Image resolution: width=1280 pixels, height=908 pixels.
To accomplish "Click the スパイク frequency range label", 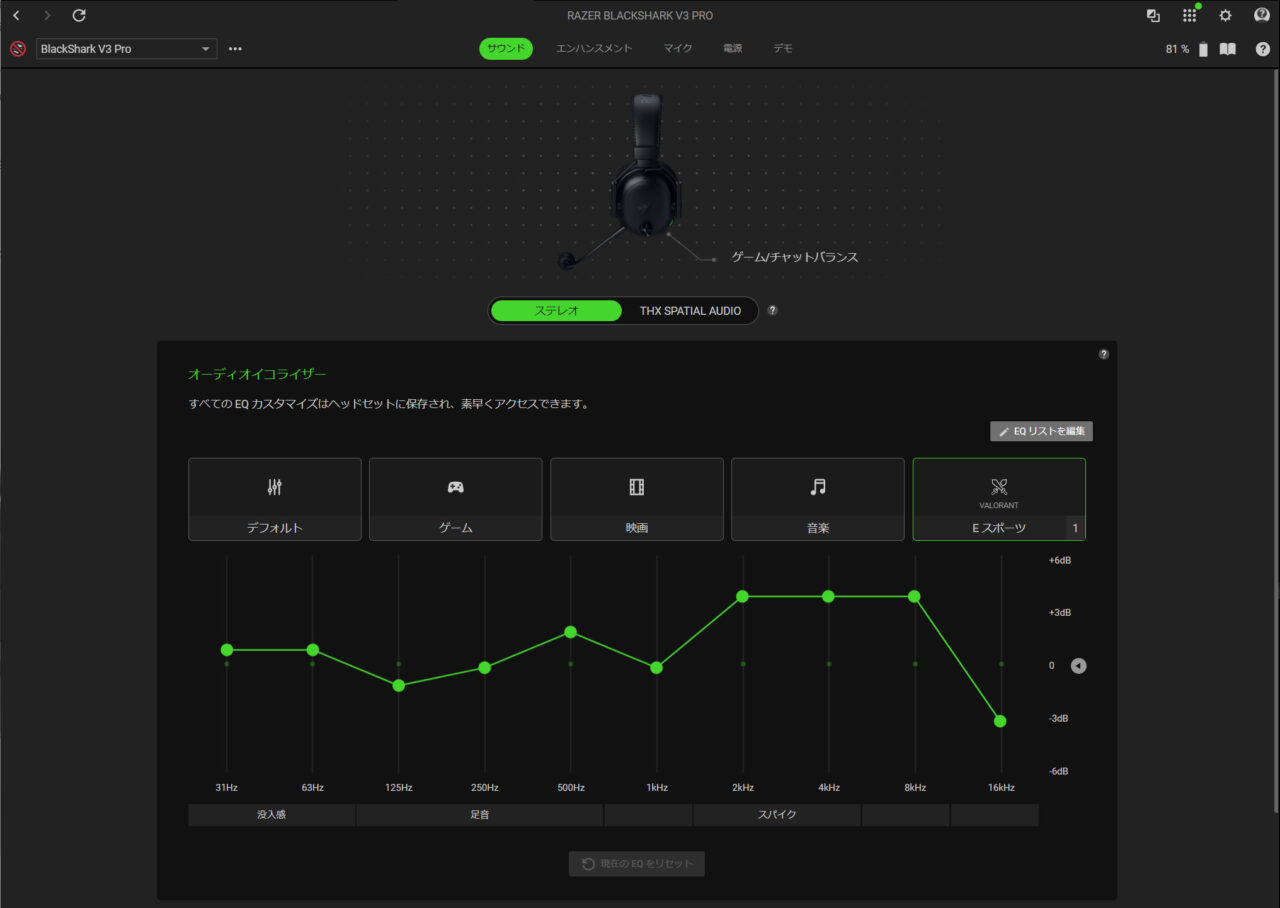I will 777,815.
